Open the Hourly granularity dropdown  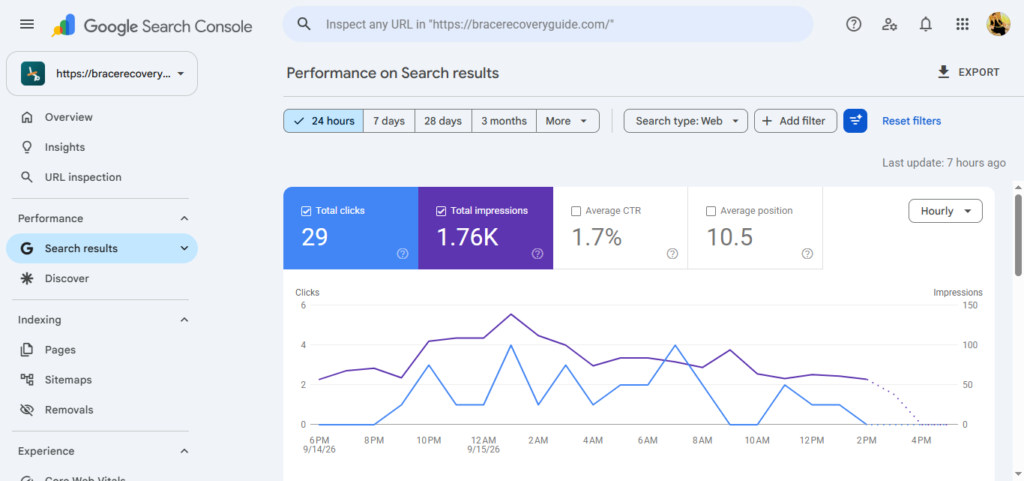945,211
